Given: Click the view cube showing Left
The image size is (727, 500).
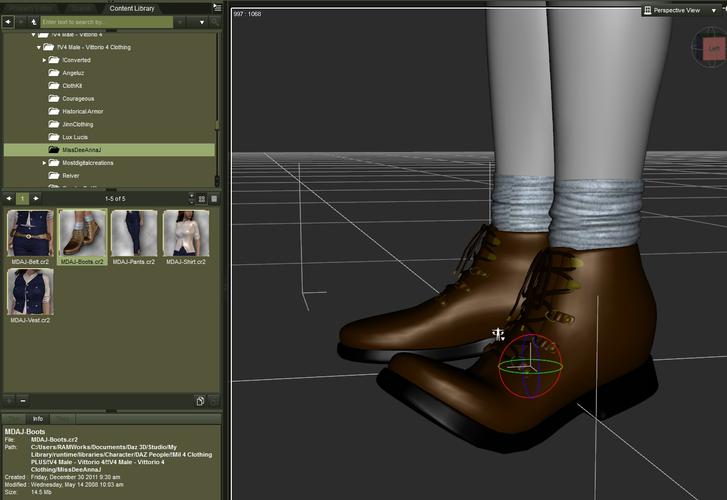Looking at the screenshot, I should (x=713, y=47).
